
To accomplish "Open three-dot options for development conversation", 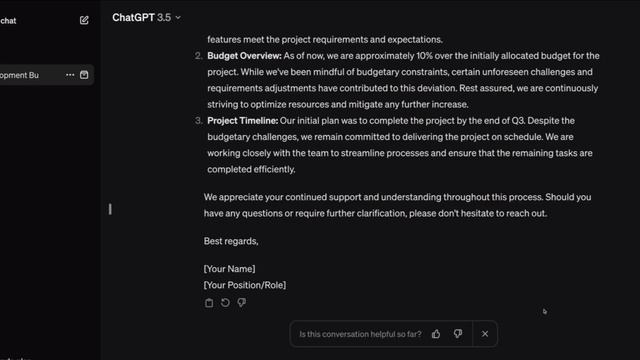I will (x=70, y=75).
